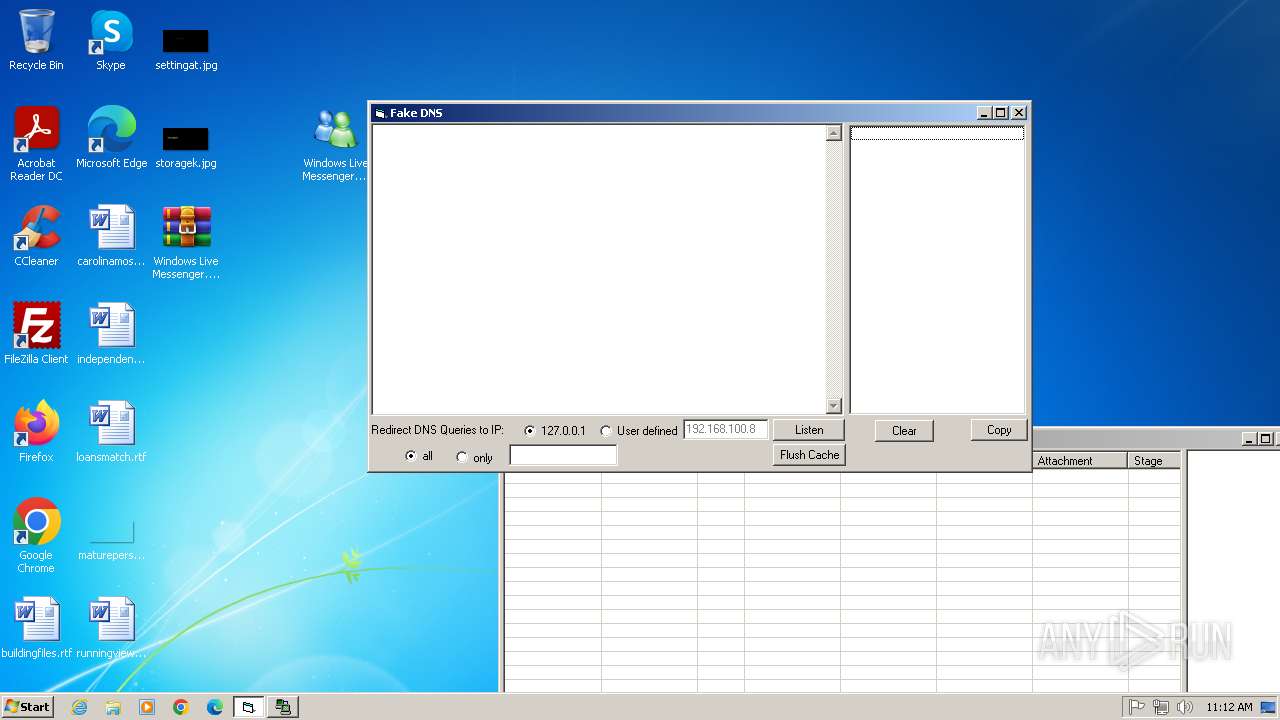The image size is (1280, 720).
Task: Open the Recycle Bin desktop icon
Action: click(x=36, y=40)
